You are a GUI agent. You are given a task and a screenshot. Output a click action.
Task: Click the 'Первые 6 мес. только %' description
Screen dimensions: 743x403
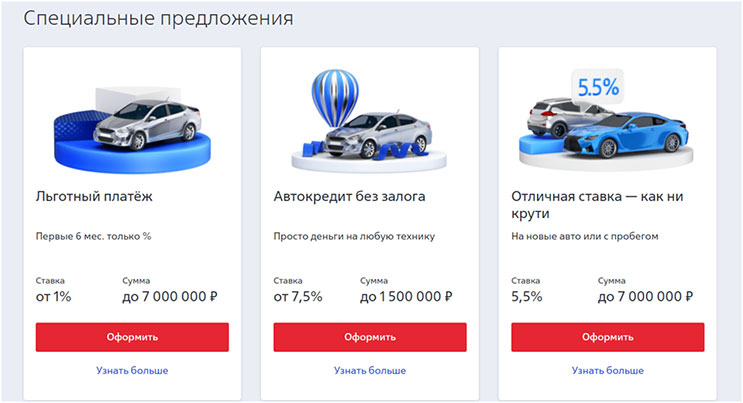(x=93, y=236)
